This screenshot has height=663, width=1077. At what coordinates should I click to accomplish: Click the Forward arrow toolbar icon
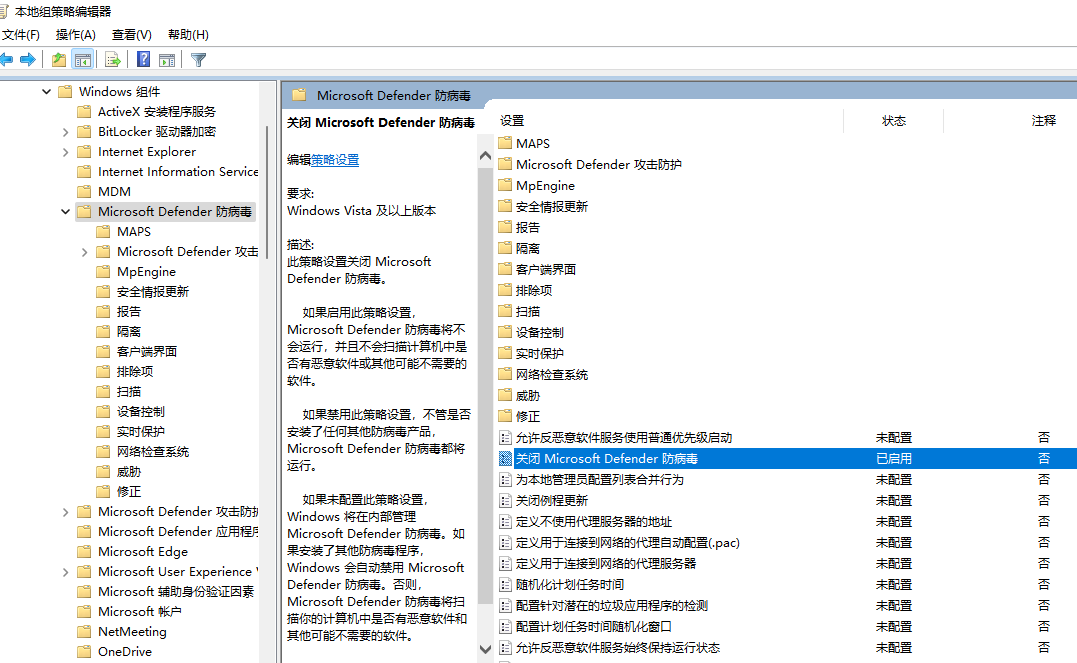(x=27, y=60)
